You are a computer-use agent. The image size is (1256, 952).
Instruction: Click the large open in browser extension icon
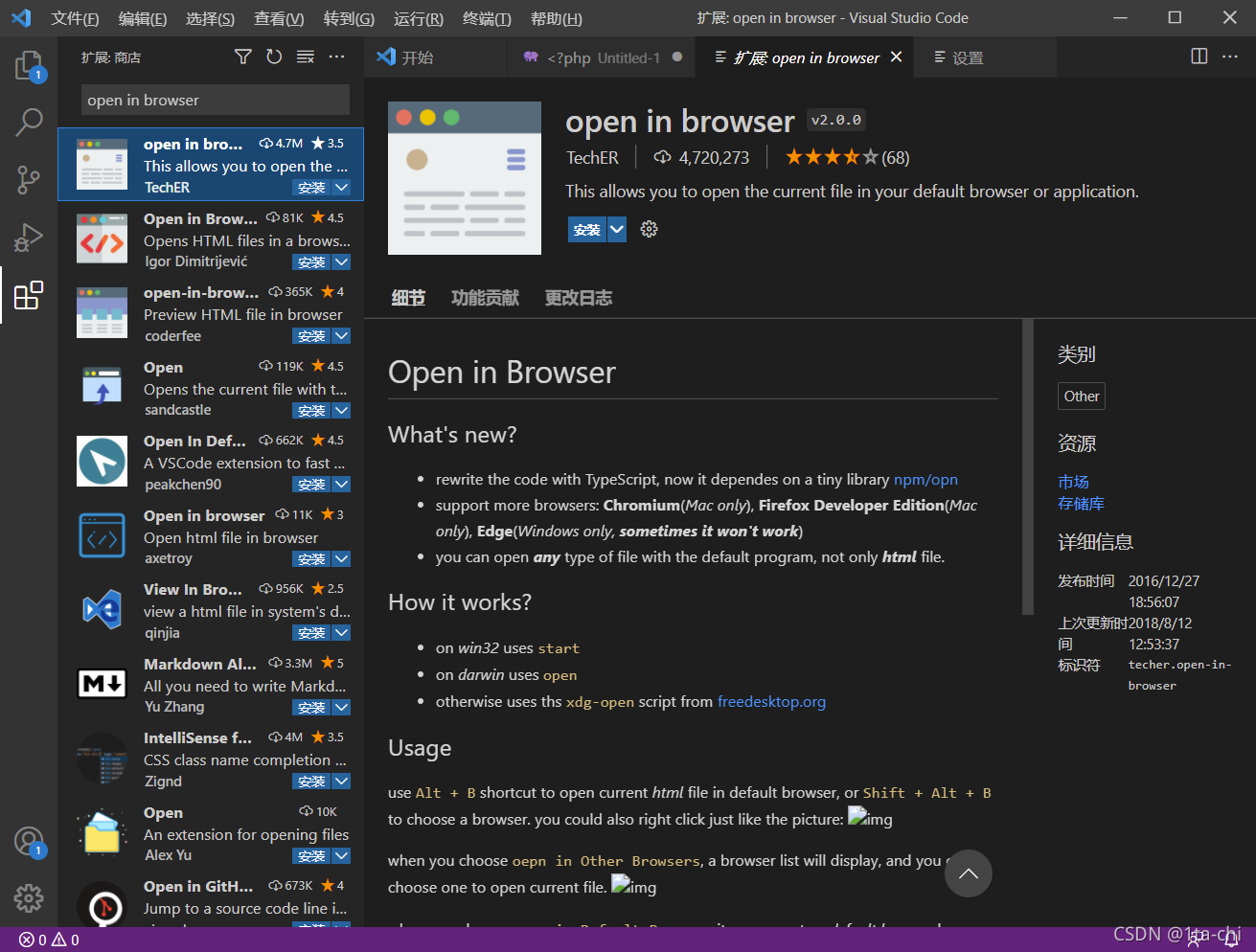(465, 178)
